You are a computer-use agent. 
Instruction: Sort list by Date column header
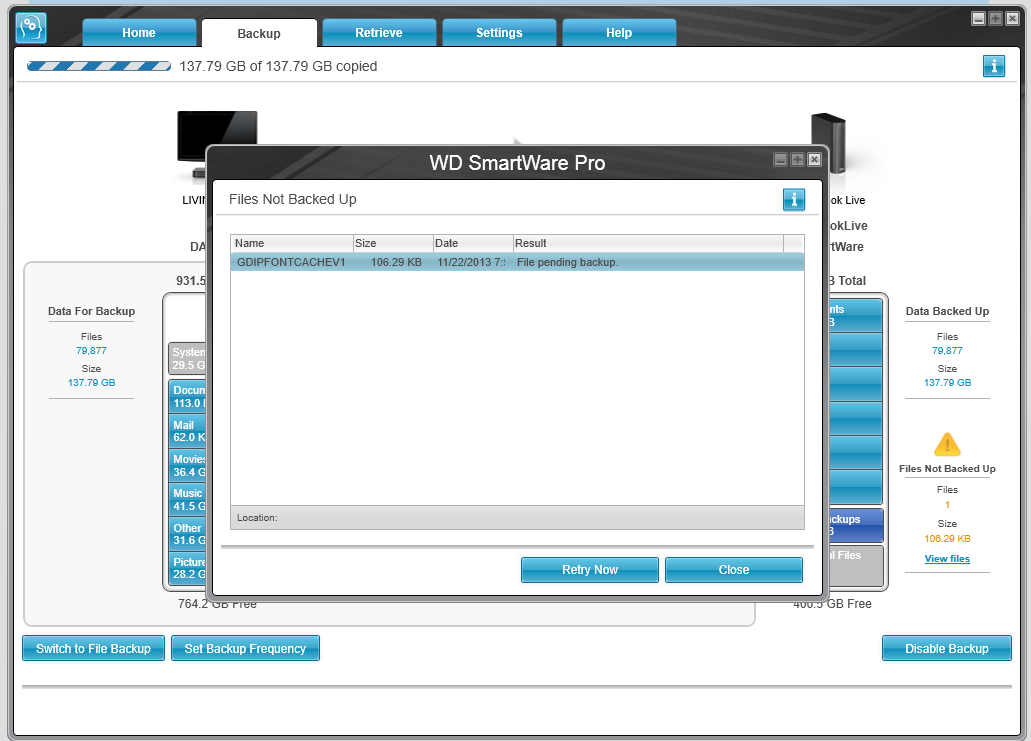[x=473, y=243]
